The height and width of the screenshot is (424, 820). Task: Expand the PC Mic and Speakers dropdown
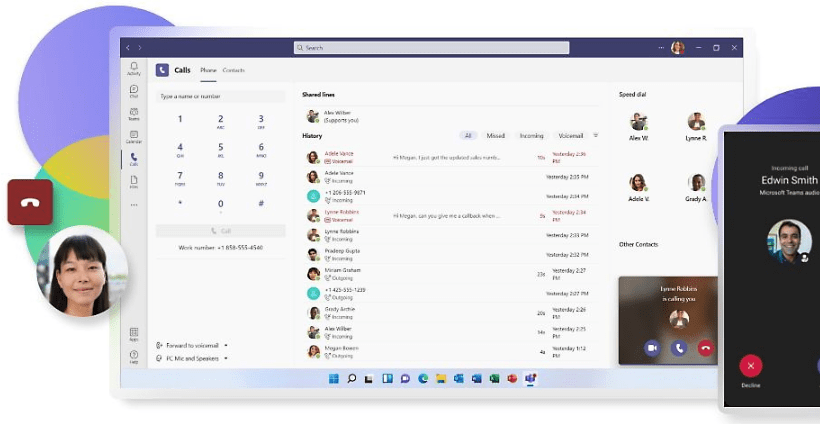coord(226,359)
